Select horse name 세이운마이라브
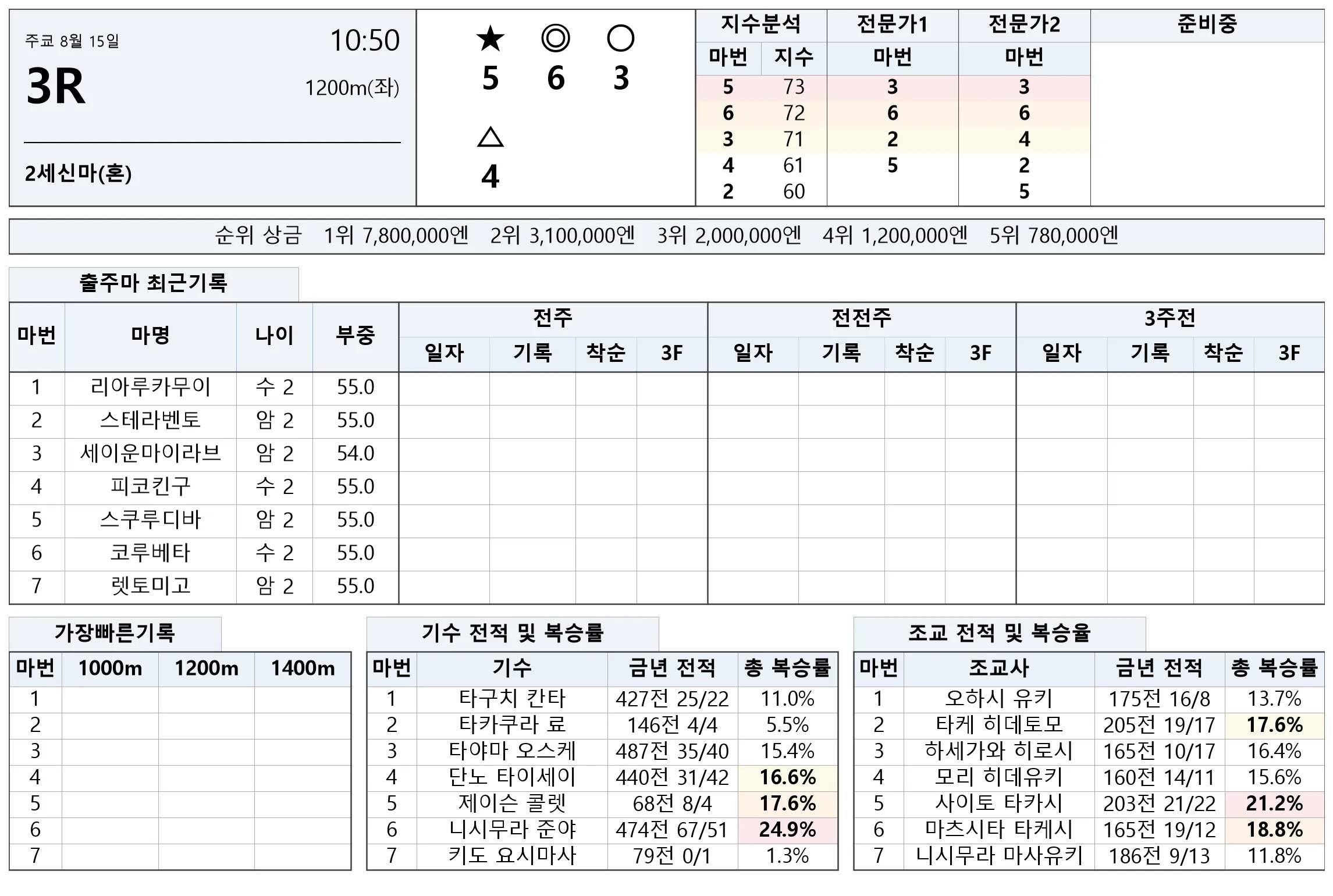The width and height of the screenshot is (1333, 896). click(x=151, y=454)
